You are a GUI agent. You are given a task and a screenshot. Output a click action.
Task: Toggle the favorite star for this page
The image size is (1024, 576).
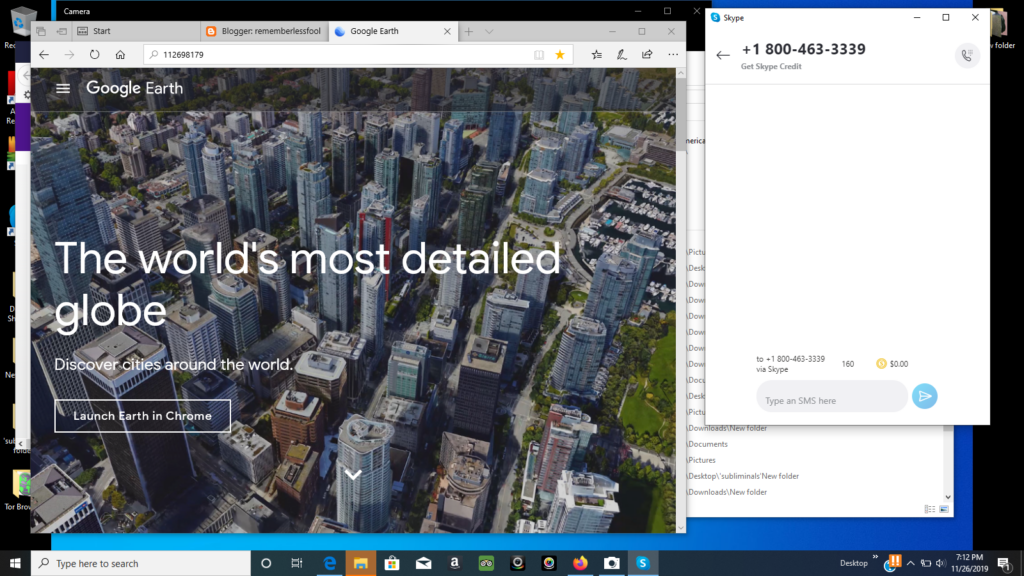click(560, 55)
